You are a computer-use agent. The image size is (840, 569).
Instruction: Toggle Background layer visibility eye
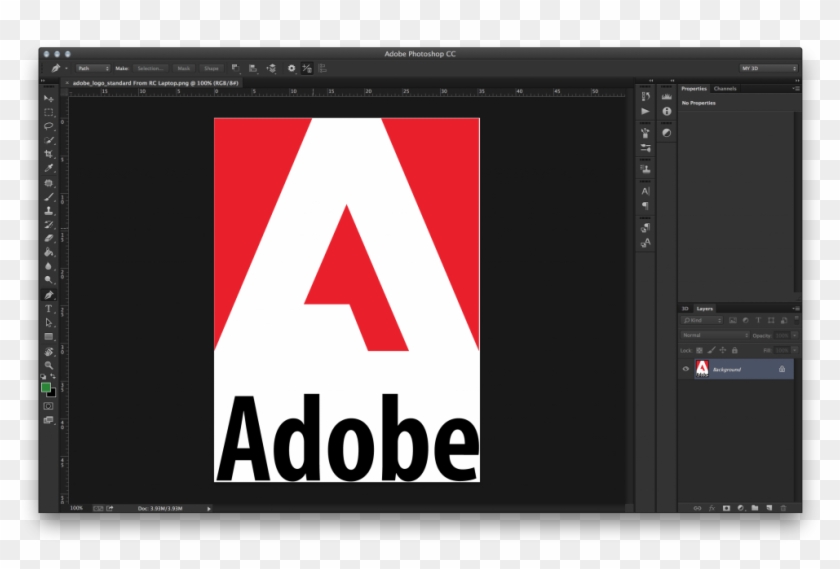point(685,369)
